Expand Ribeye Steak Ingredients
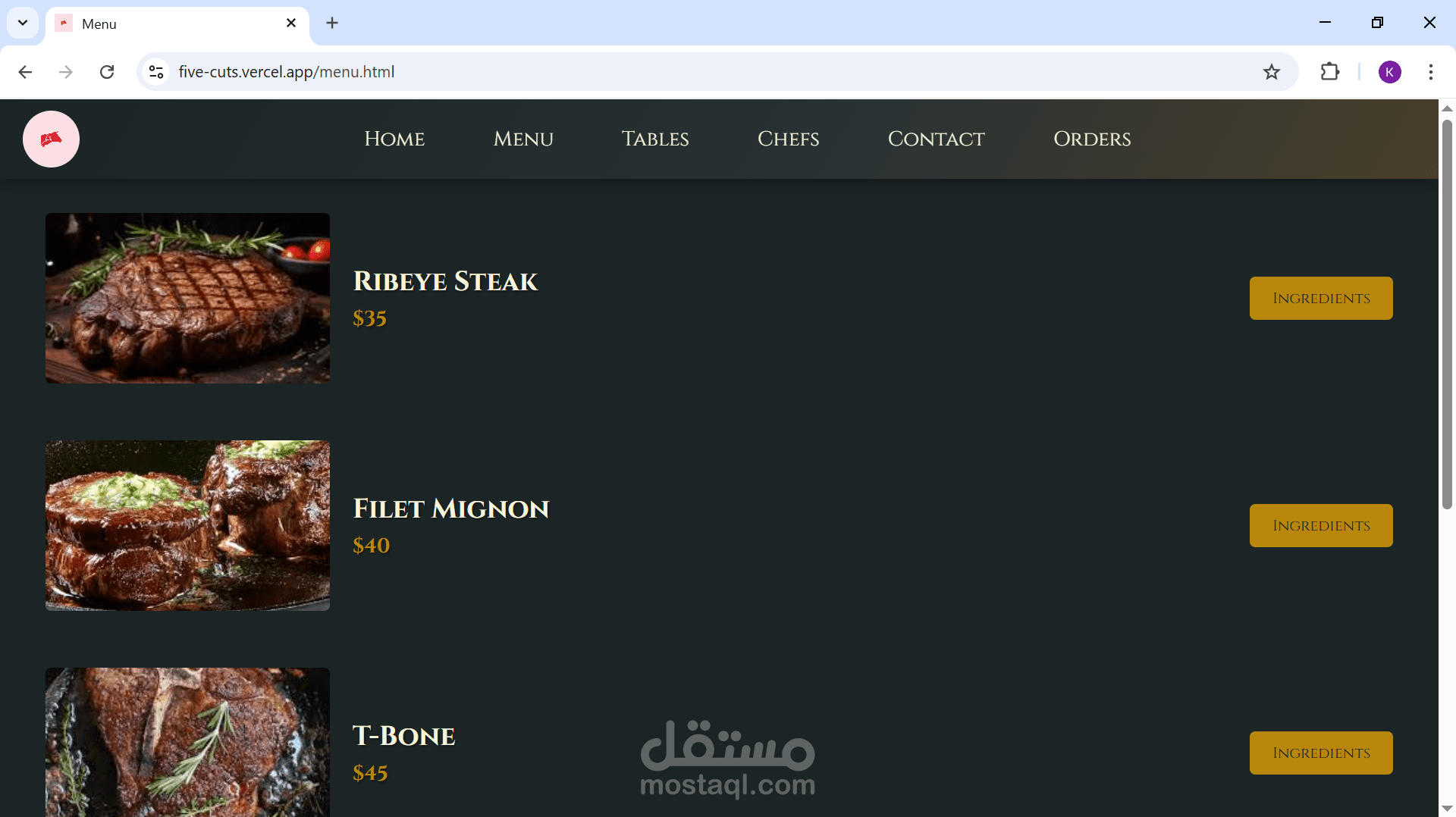 pyautogui.click(x=1321, y=298)
